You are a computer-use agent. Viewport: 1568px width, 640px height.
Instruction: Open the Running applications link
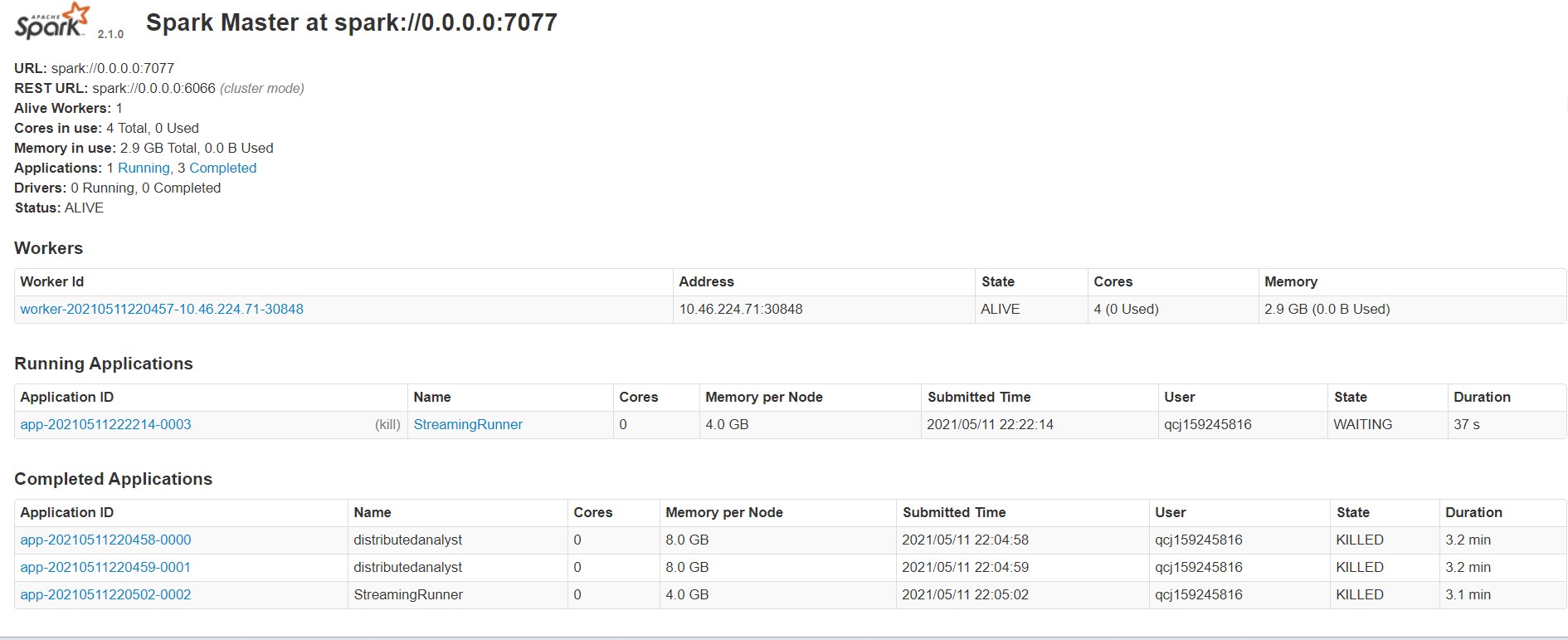[x=144, y=168]
